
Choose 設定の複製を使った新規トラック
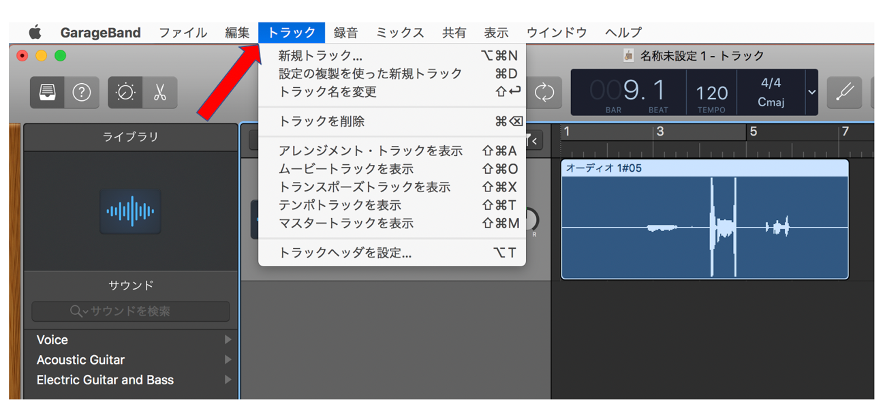pyautogui.click(x=392, y=73)
